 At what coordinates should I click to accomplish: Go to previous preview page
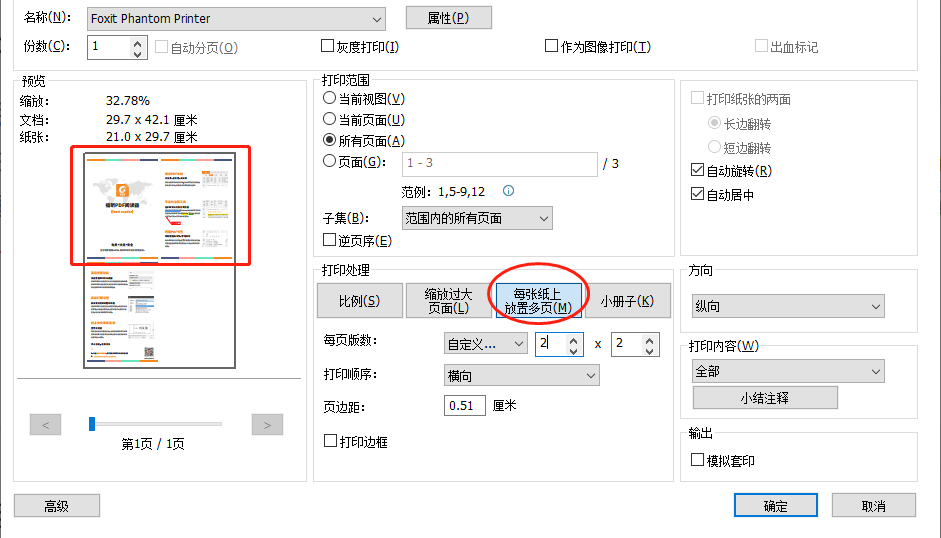[x=46, y=425]
